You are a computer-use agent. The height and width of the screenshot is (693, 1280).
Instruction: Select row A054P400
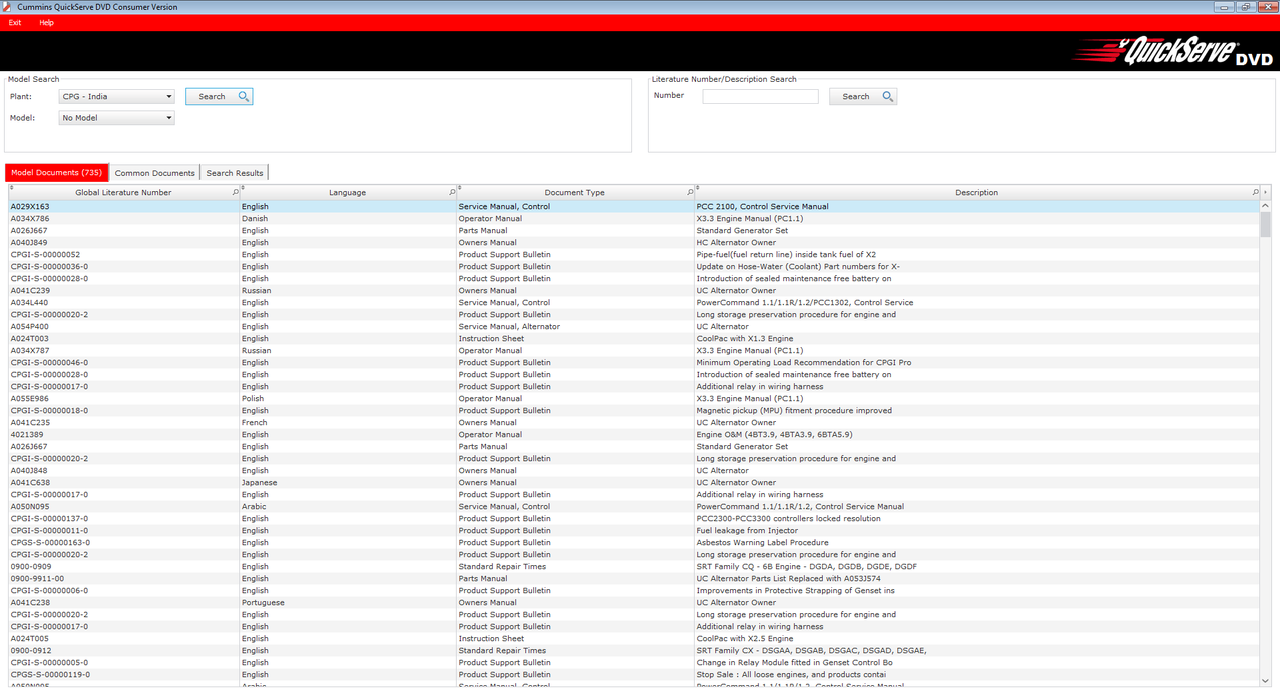pyautogui.click(x=633, y=327)
